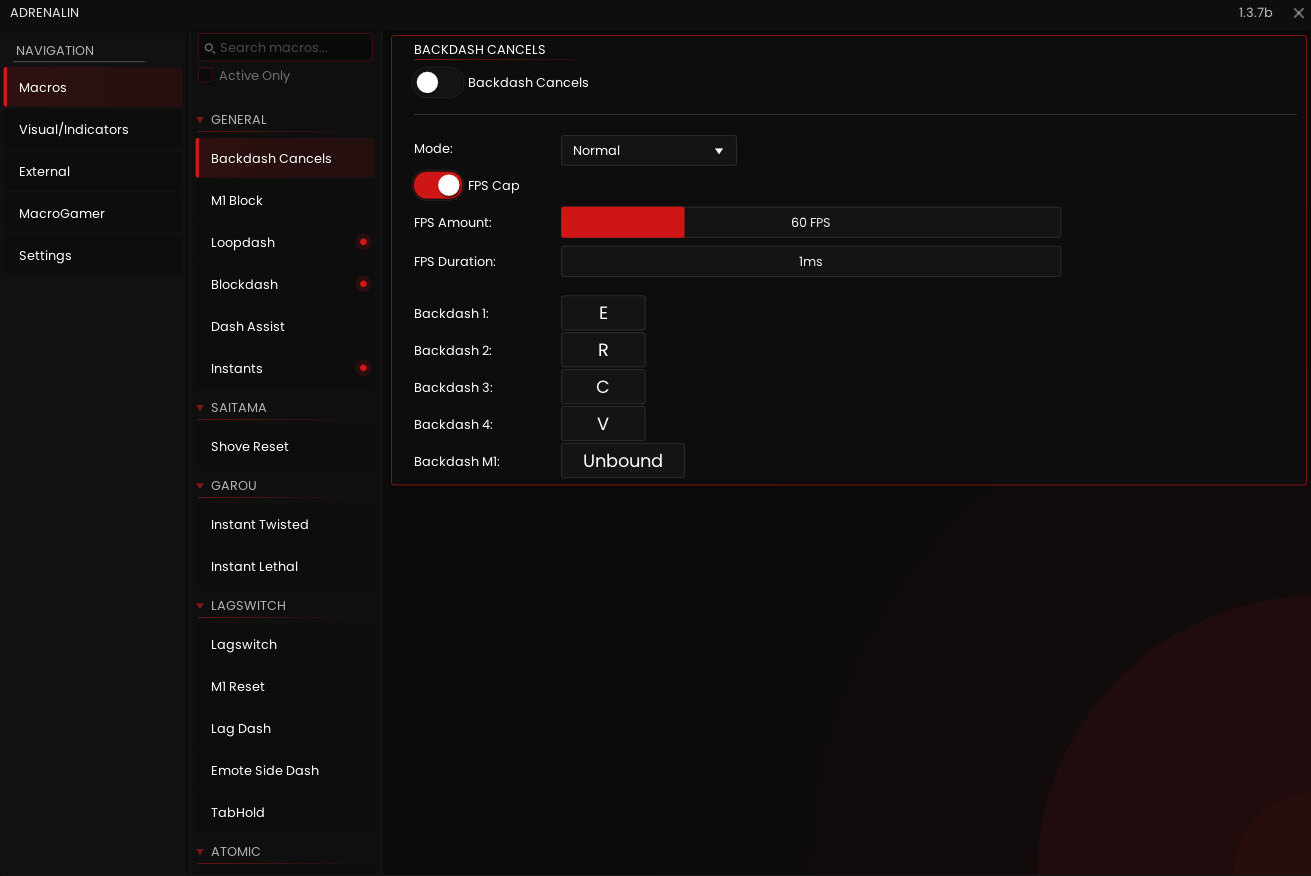
Task: Enable the Backdash Cancels toggle
Action: pos(438,81)
